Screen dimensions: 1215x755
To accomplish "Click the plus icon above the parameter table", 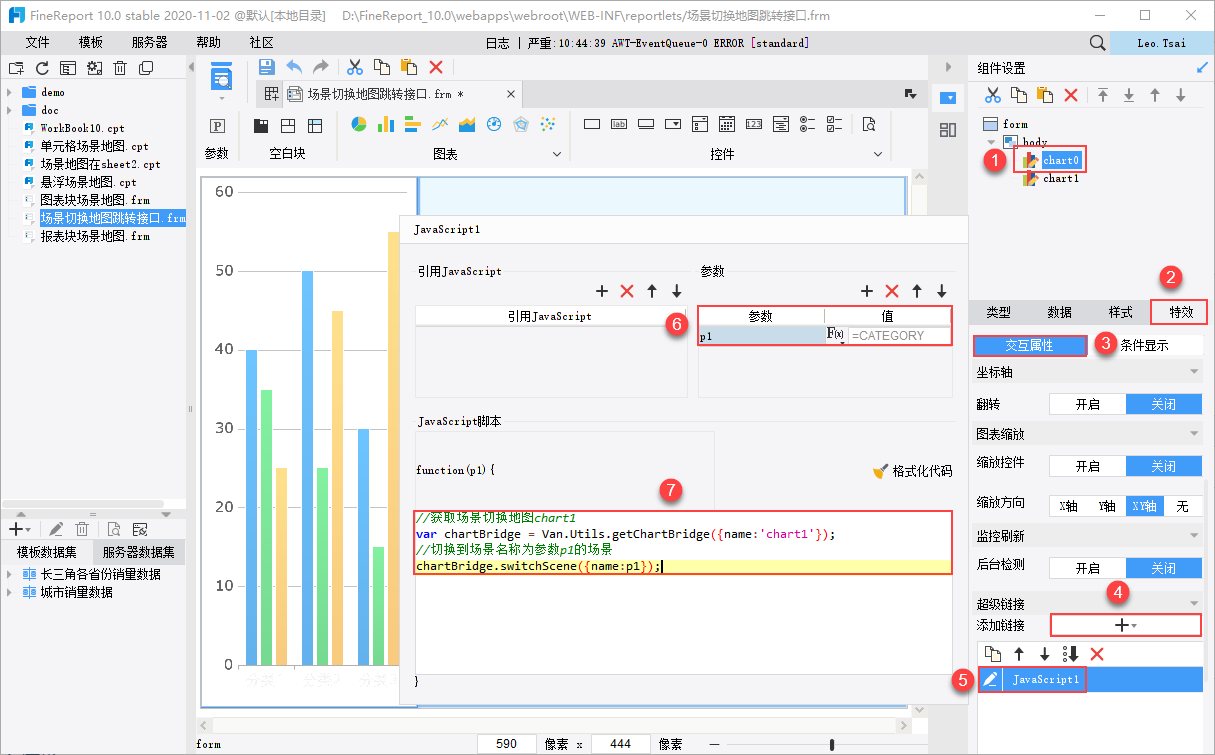I will pyautogui.click(x=868, y=291).
